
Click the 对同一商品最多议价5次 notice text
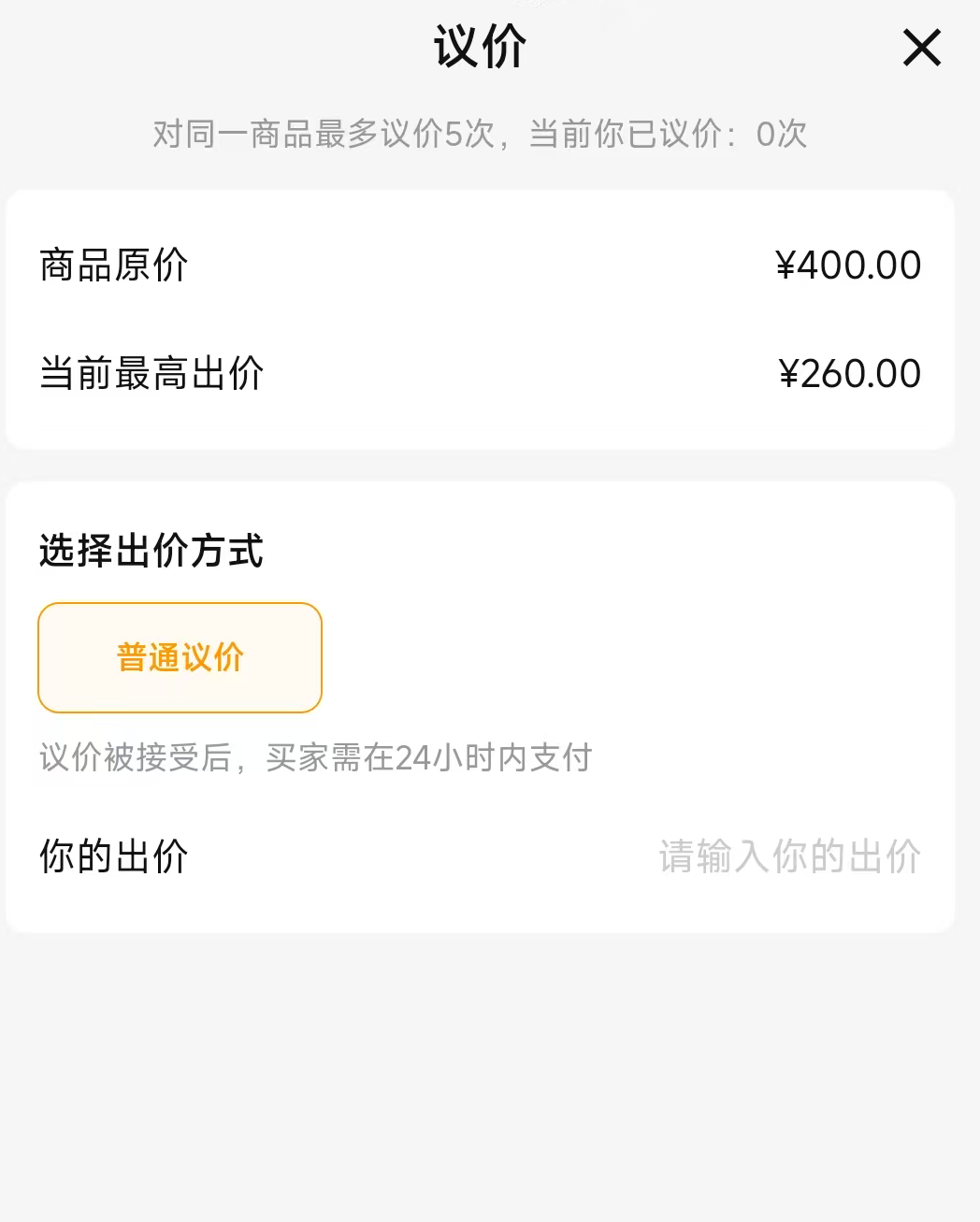pyautogui.click(x=323, y=134)
